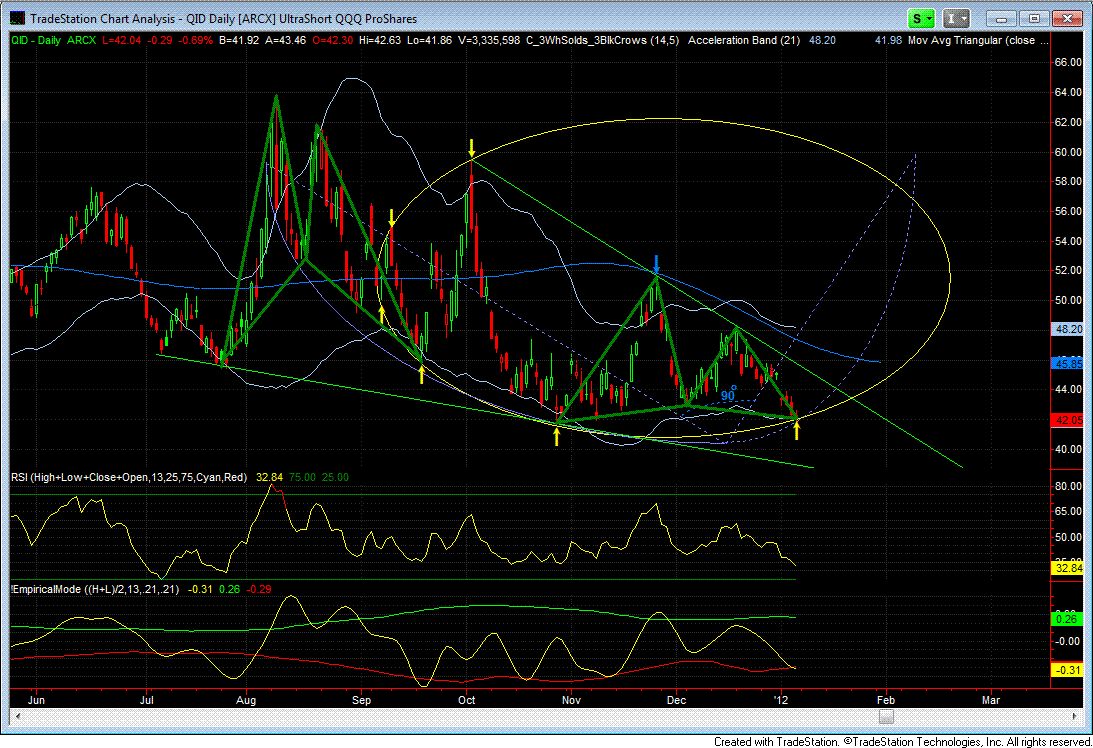Click the RSI oversold level 25.00 value
Screen dimensions: 1093x748
(335, 478)
